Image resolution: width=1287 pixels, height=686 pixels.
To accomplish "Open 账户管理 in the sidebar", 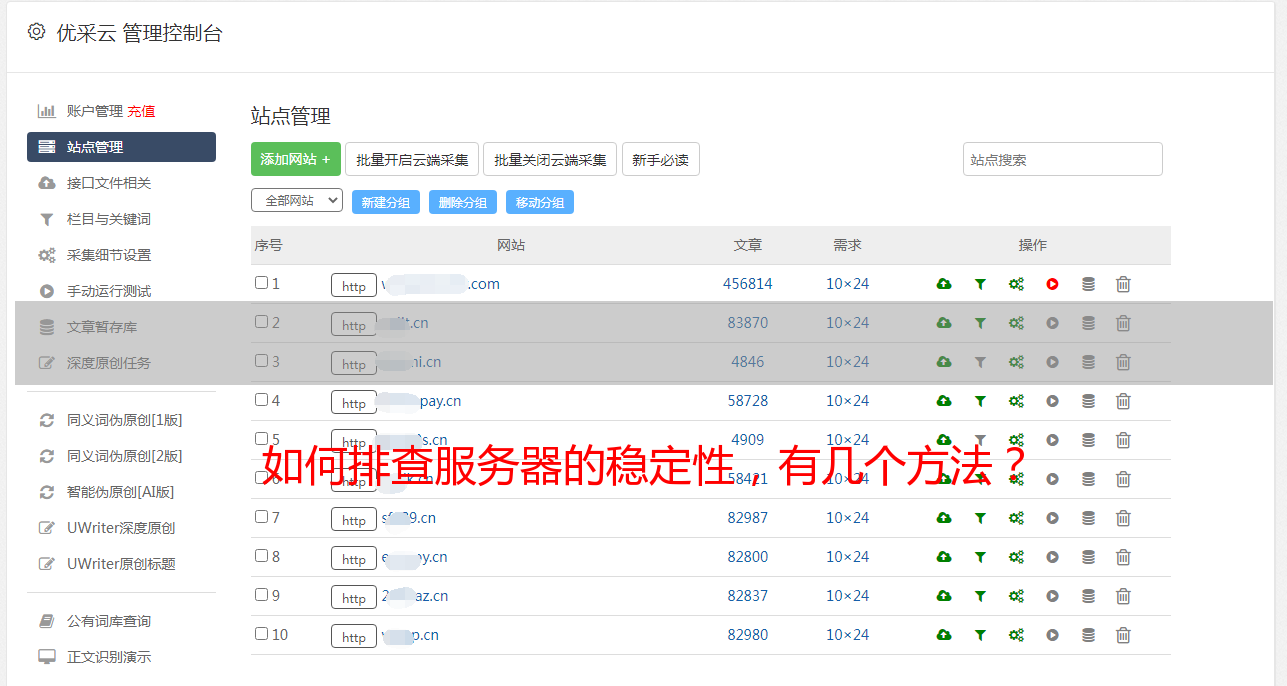I will 94,111.
